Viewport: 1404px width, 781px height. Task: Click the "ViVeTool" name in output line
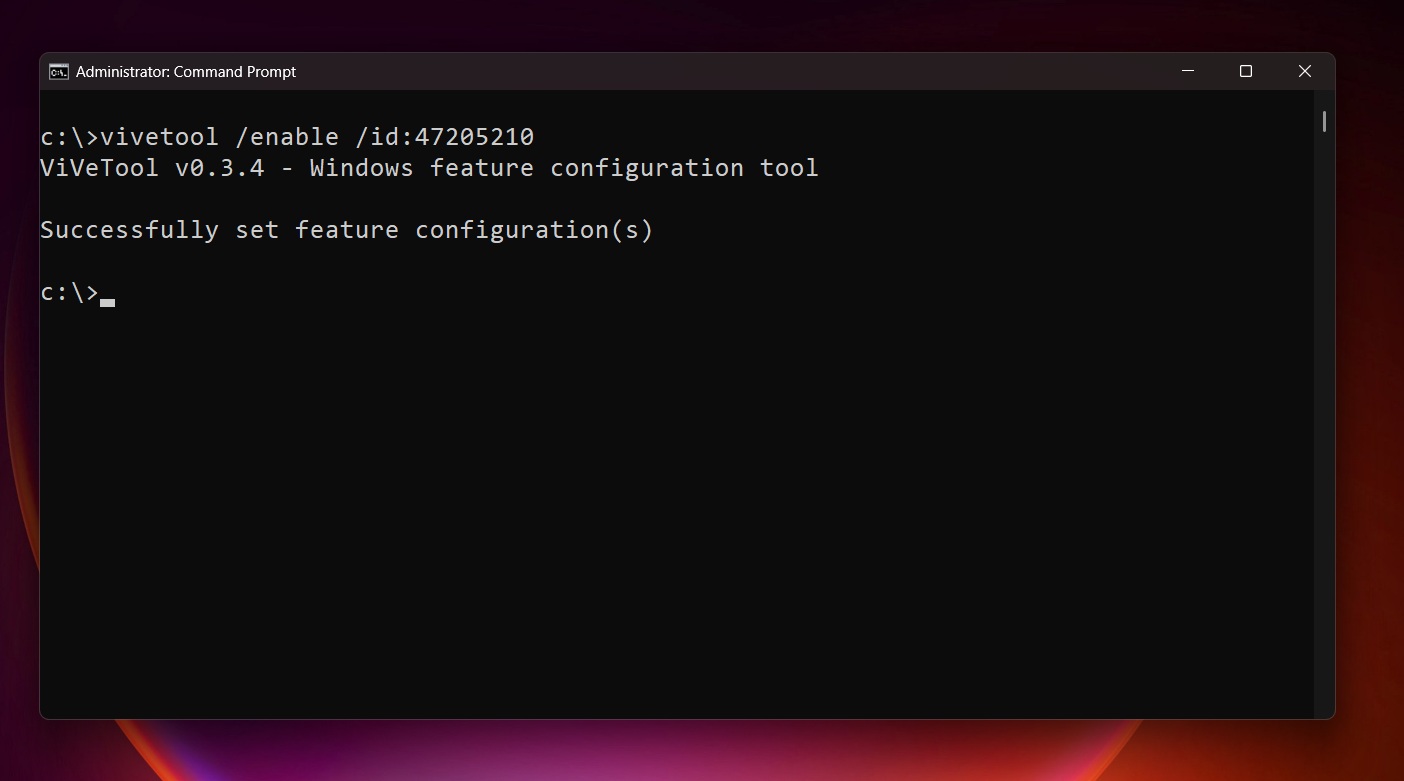coord(99,168)
